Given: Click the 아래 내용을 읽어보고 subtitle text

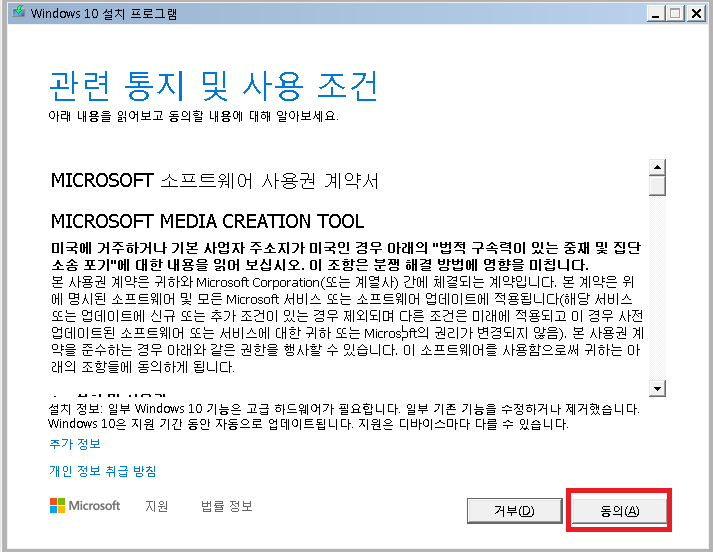Looking at the screenshot, I should coord(193,116).
